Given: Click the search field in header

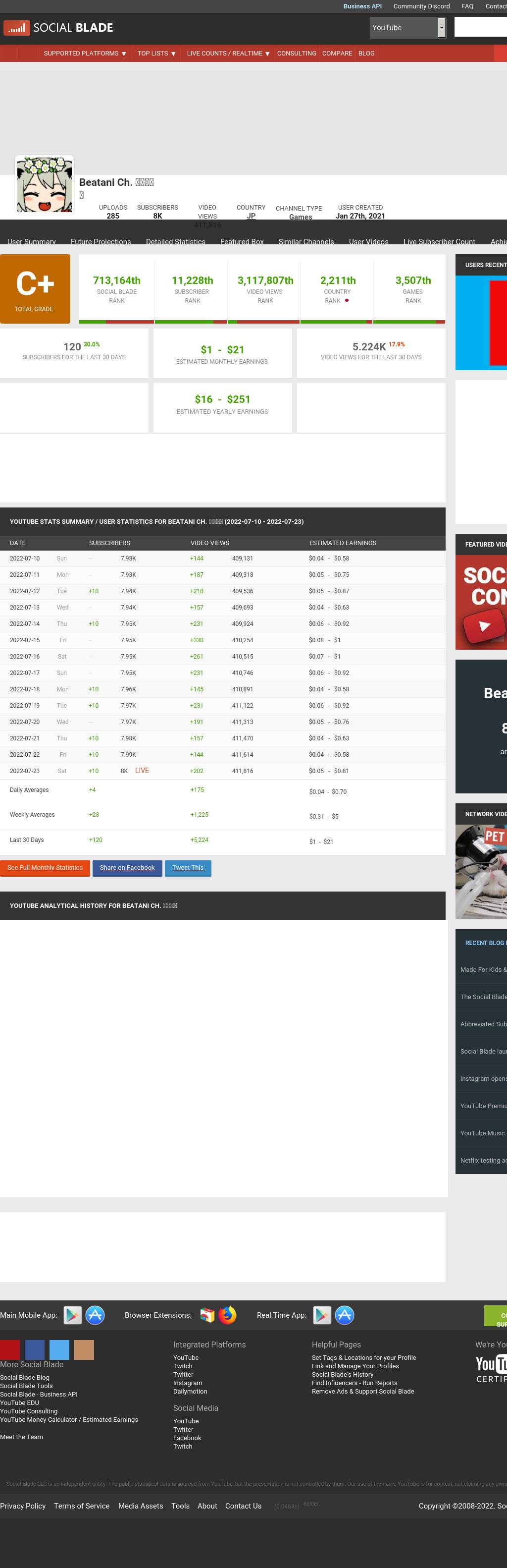Looking at the screenshot, I should (x=480, y=28).
